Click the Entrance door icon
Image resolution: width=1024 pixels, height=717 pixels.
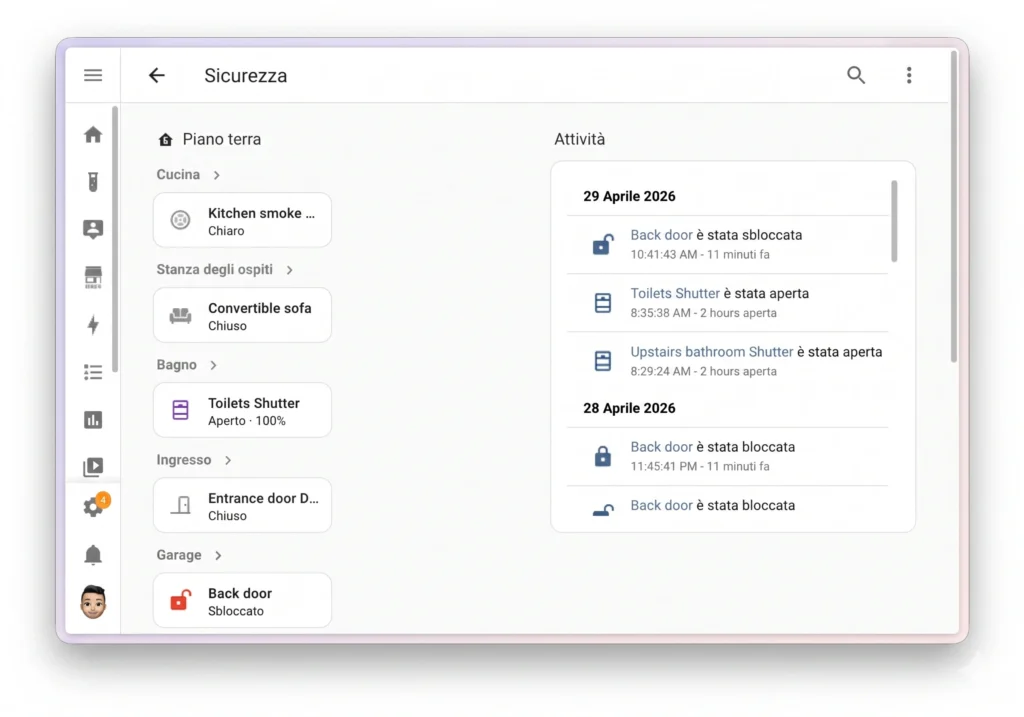pyautogui.click(x=181, y=505)
